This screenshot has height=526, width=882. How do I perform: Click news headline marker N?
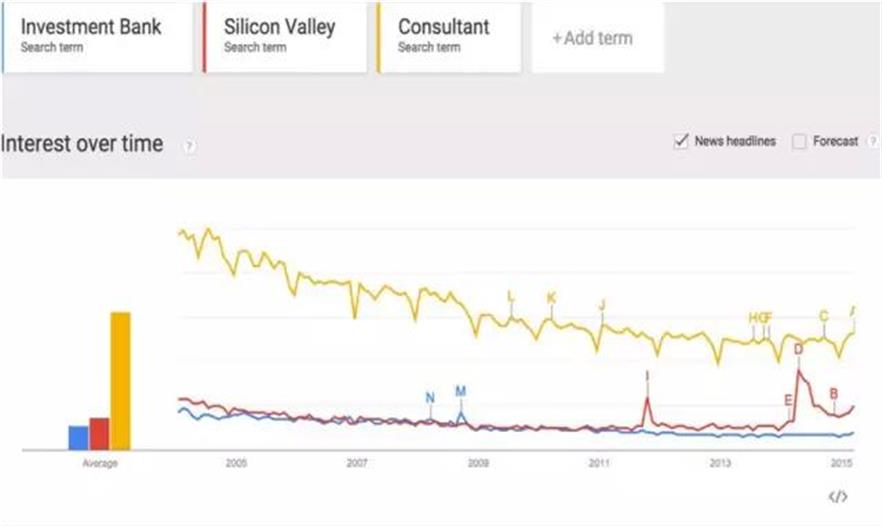pyautogui.click(x=430, y=398)
